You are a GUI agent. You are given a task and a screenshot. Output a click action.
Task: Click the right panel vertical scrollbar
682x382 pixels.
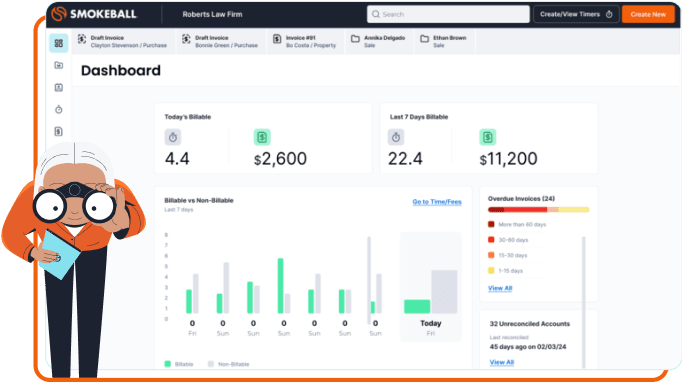(x=584, y=302)
